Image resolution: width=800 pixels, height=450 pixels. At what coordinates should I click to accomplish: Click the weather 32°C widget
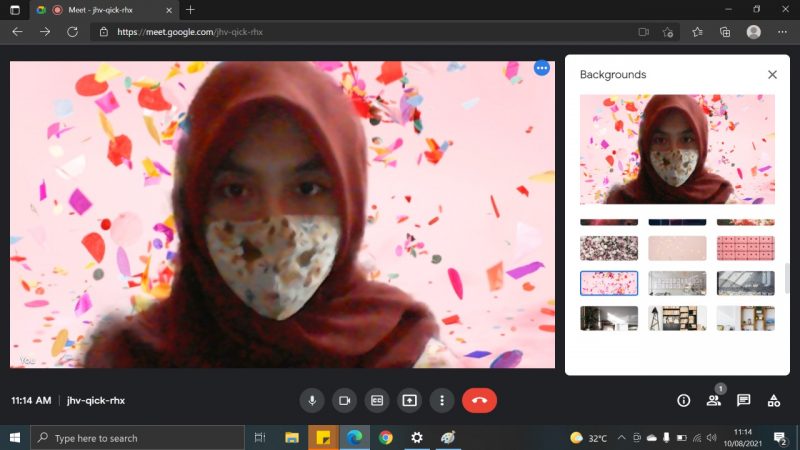click(589, 438)
